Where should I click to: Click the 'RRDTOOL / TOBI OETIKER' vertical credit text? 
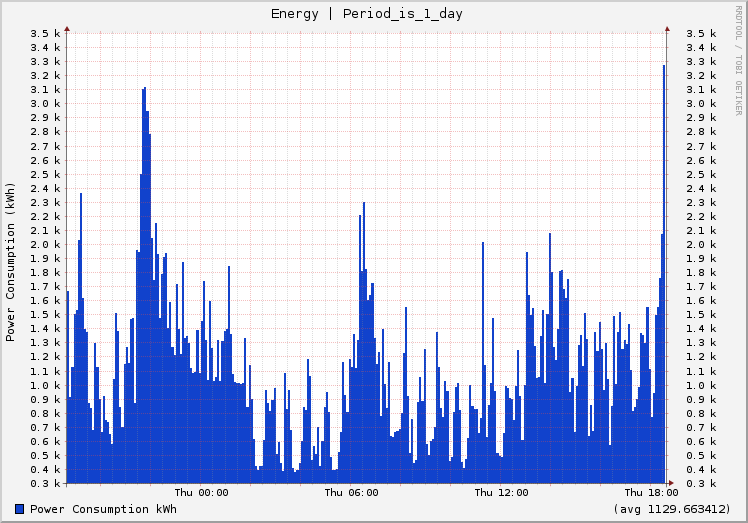(738, 61)
